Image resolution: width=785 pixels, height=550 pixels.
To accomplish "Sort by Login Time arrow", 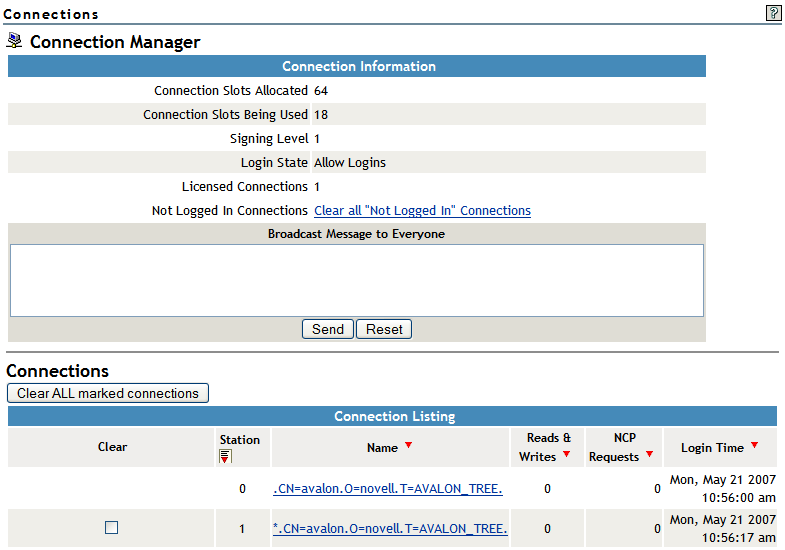I will click(754, 445).
